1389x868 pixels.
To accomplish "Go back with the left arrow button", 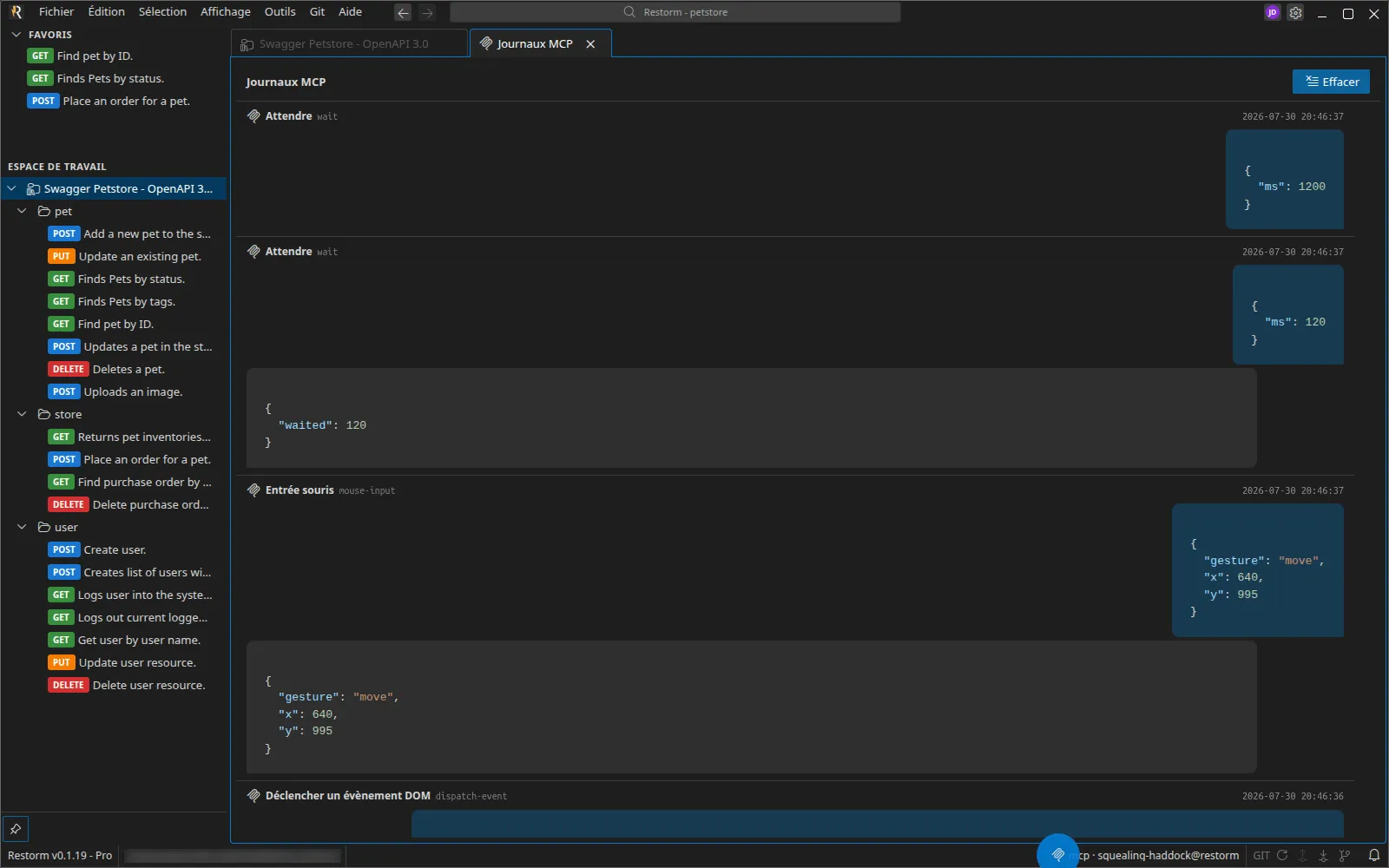I will pyautogui.click(x=403, y=12).
